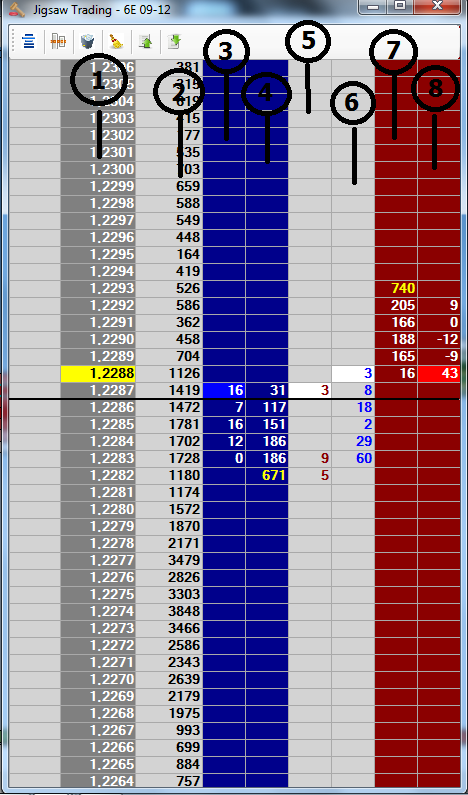
Task: Click the yellow ask depth 740
Action: click(x=396, y=288)
